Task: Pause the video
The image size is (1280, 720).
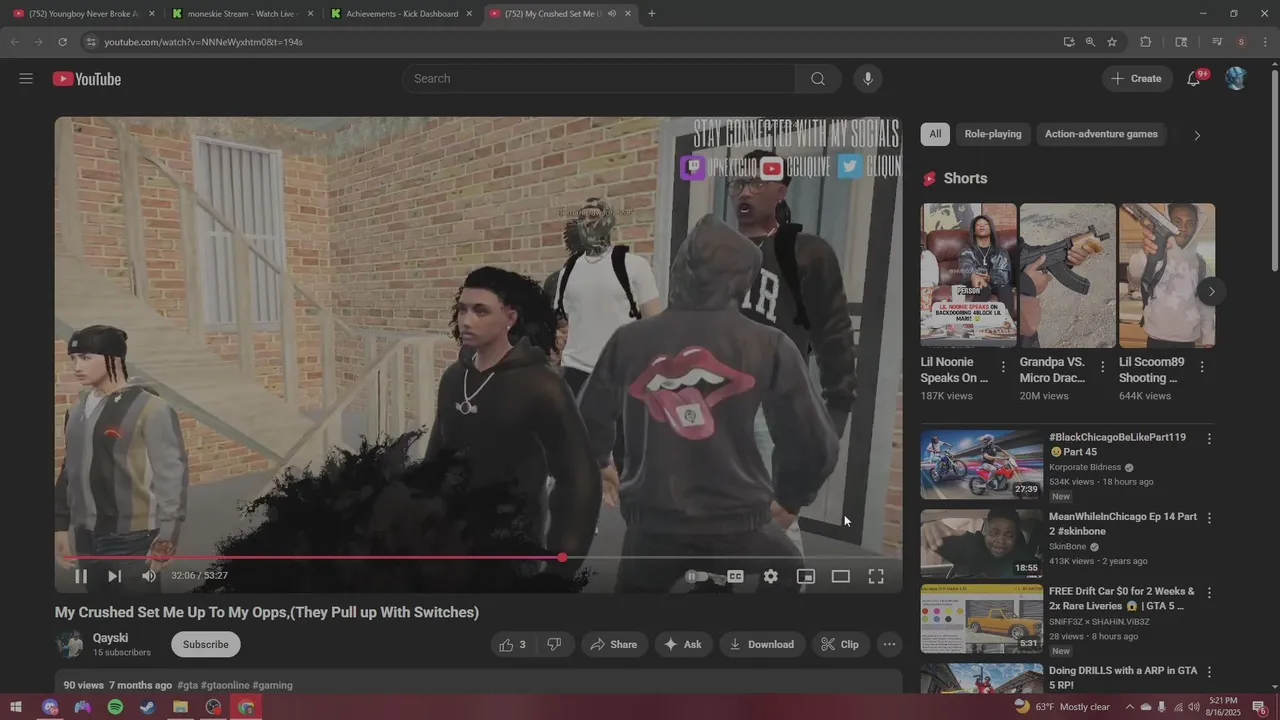Action: click(81, 576)
